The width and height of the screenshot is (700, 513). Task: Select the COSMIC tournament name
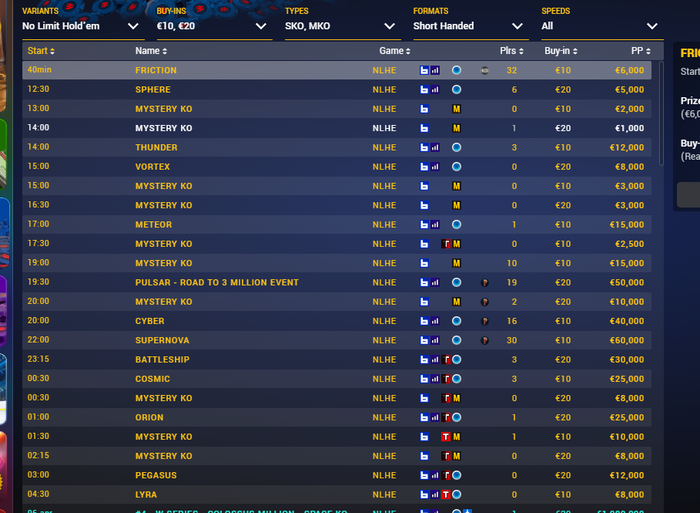152,379
